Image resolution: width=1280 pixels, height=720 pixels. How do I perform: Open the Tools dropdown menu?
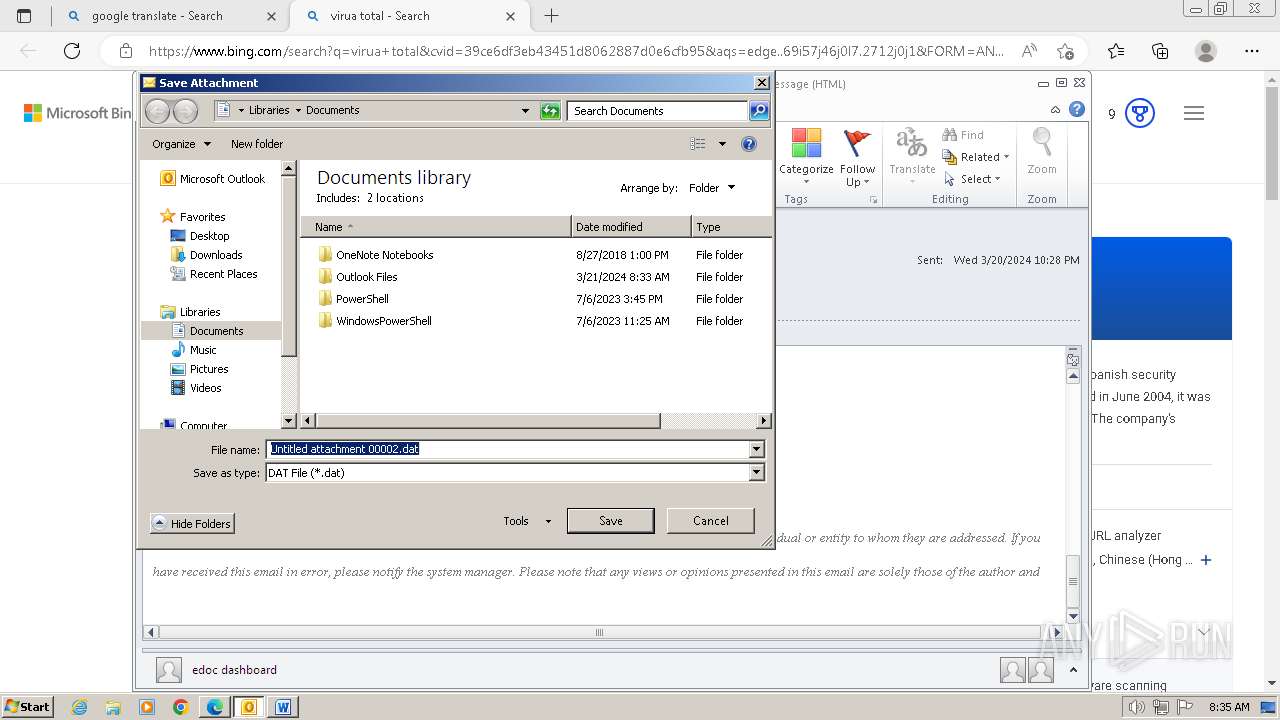[x=527, y=521]
